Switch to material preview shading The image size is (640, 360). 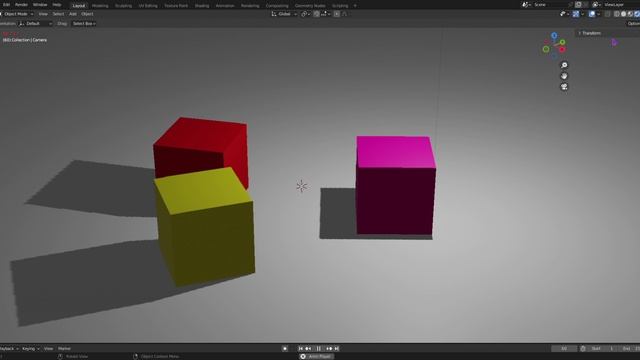[630, 14]
